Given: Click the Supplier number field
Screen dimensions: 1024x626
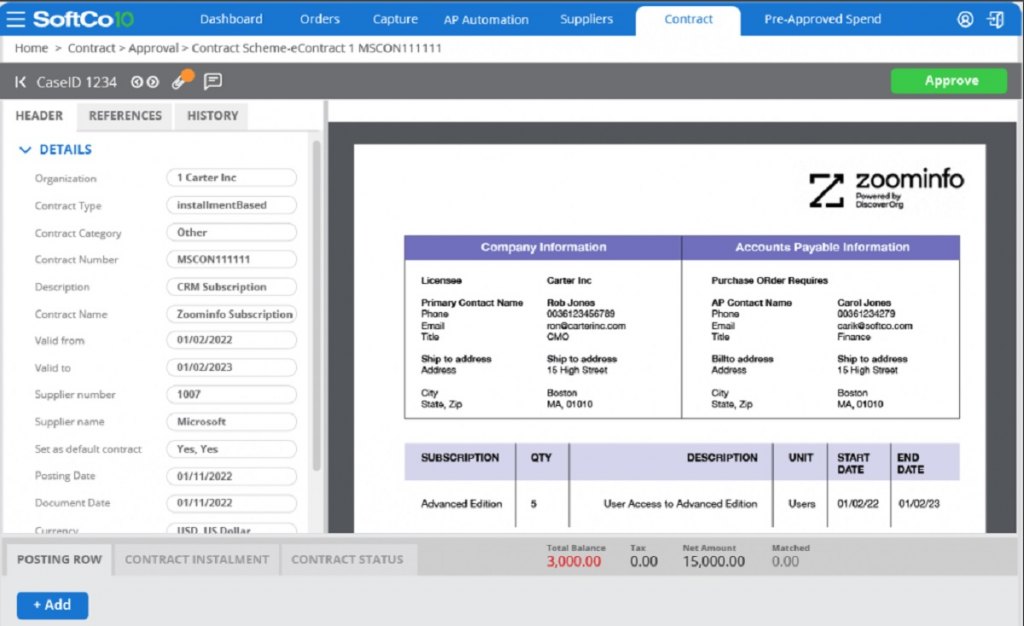Looking at the screenshot, I should pyautogui.click(x=231, y=394).
